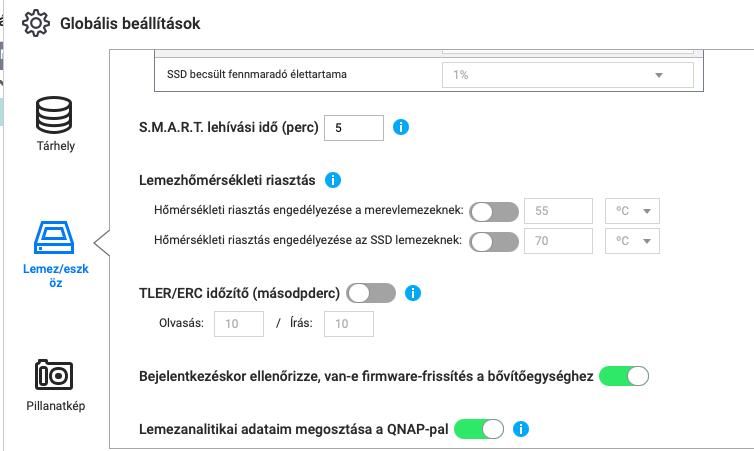Click the S.M.A.R.T. polling time field
The height and width of the screenshot is (451, 754).
coord(354,128)
